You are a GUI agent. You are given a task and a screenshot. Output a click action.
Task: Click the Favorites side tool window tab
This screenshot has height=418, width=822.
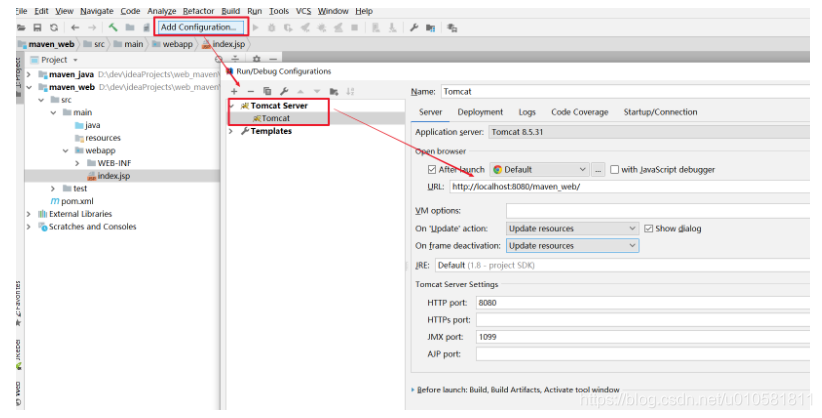pyautogui.click(x=18, y=303)
